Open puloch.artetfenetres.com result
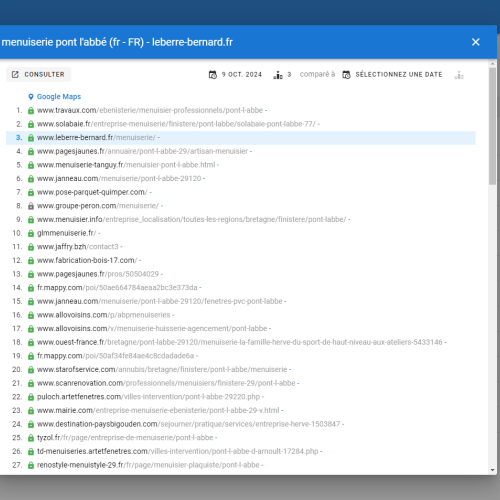The width and height of the screenshot is (500, 500). coord(148,397)
